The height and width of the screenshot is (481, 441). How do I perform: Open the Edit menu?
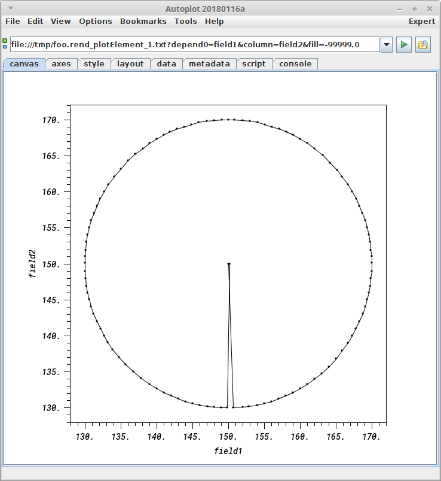click(x=35, y=21)
